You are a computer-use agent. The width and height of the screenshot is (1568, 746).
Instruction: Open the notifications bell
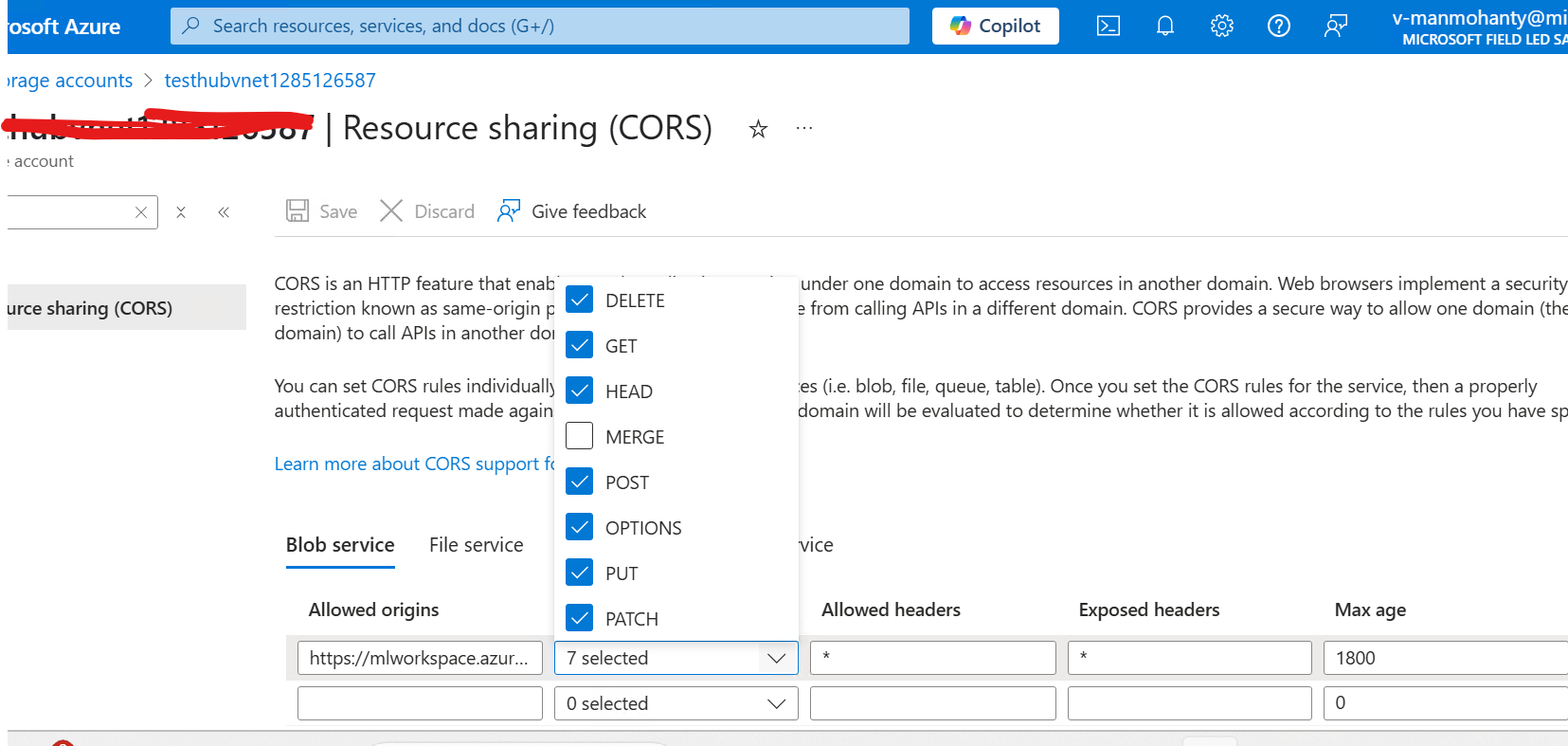point(1165,27)
